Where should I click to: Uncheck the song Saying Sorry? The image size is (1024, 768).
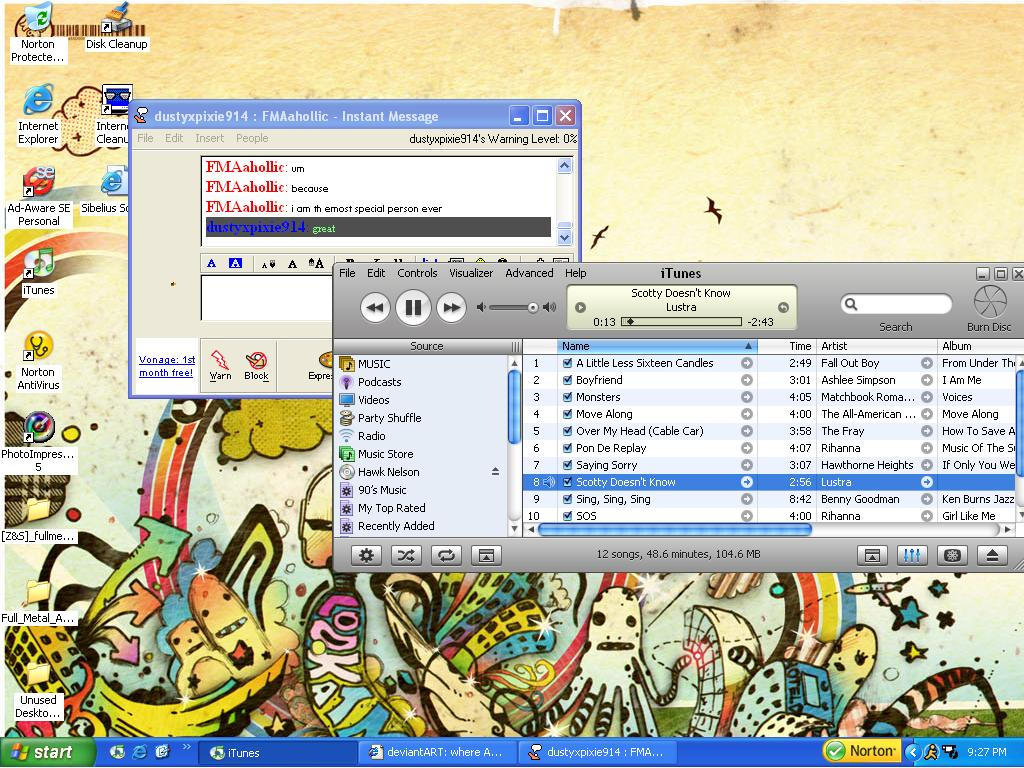568,465
